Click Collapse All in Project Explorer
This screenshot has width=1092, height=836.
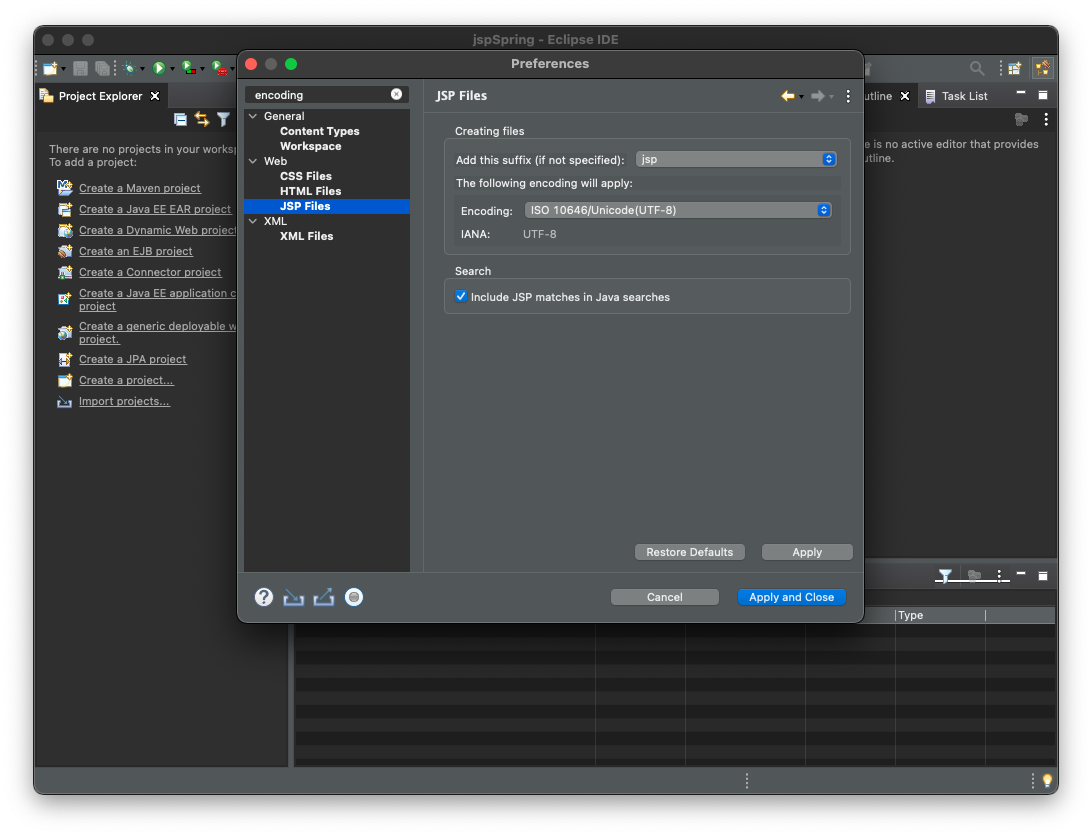tap(180, 120)
